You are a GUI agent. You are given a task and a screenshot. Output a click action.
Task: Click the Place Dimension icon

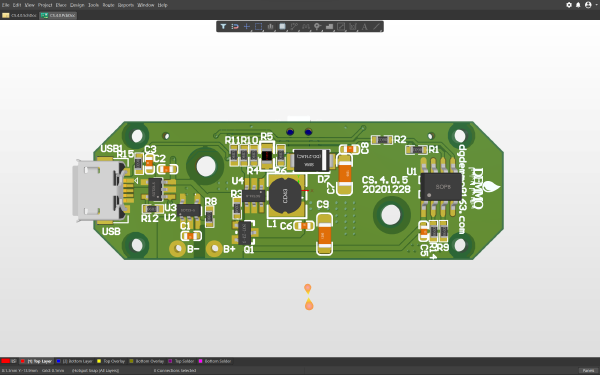353,26
